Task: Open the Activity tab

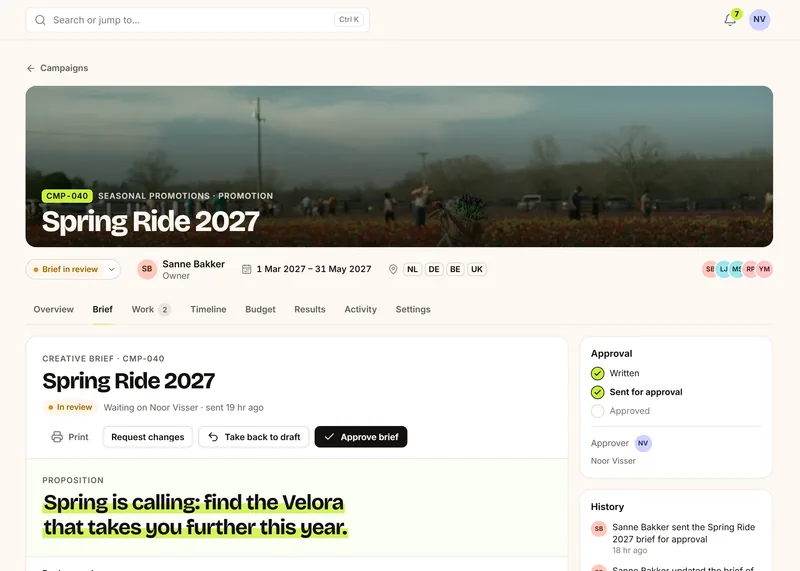Action: point(360,309)
